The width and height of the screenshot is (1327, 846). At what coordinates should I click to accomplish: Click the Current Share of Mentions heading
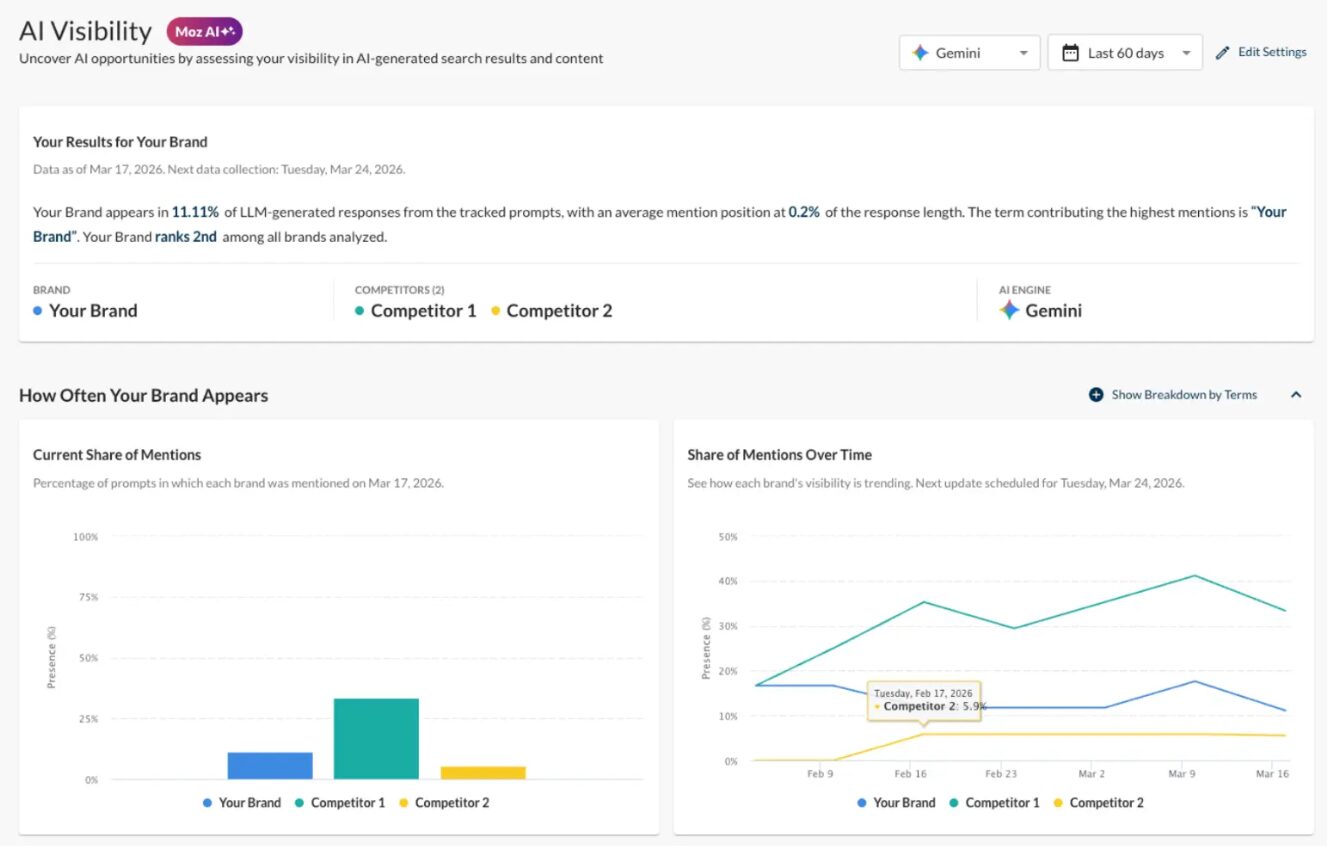point(117,455)
